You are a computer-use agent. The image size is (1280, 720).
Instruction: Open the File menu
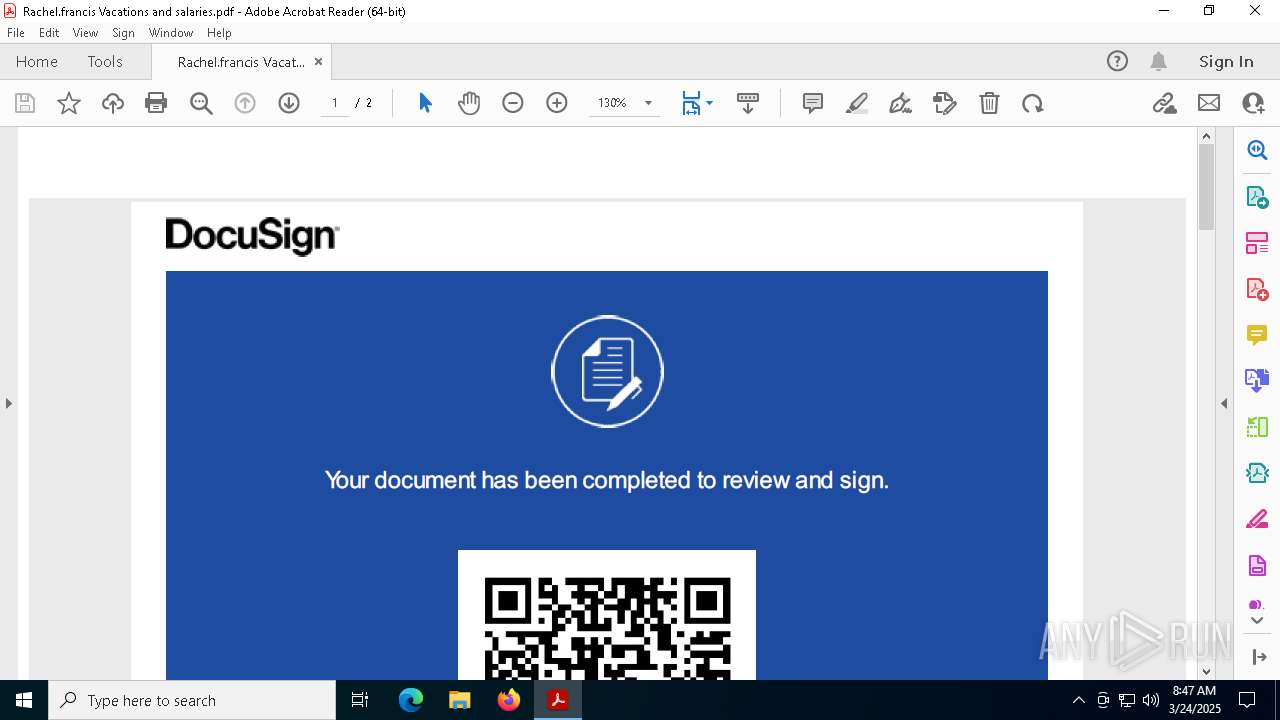coord(16,33)
